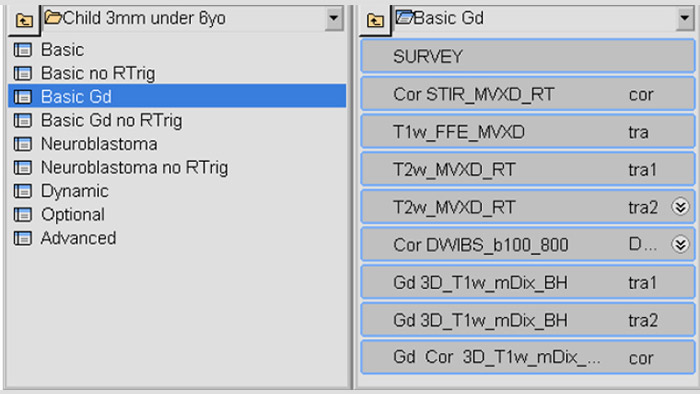700x394 pixels.
Task: Click the list icon next to Optional
Action: click(x=23, y=215)
